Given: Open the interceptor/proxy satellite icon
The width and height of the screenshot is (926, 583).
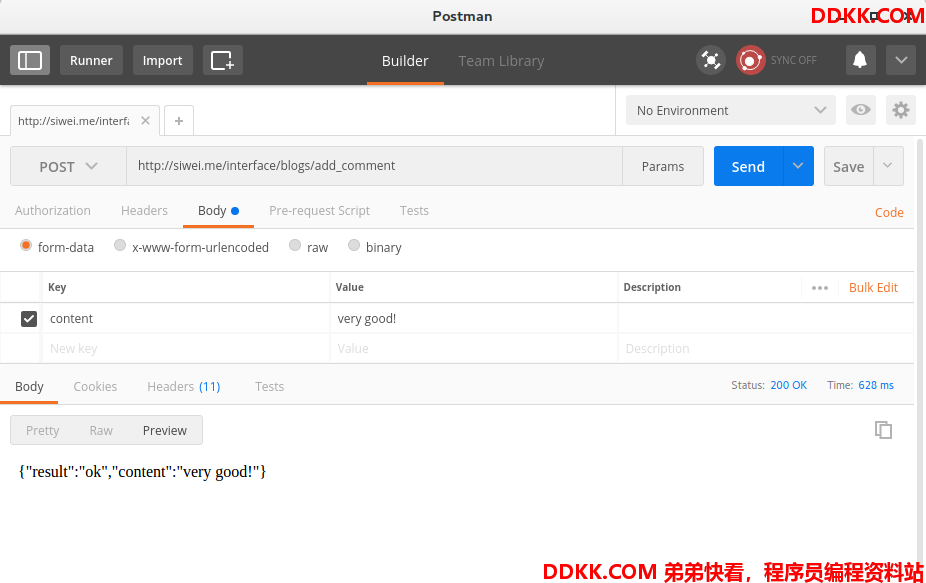Looking at the screenshot, I should point(710,60).
